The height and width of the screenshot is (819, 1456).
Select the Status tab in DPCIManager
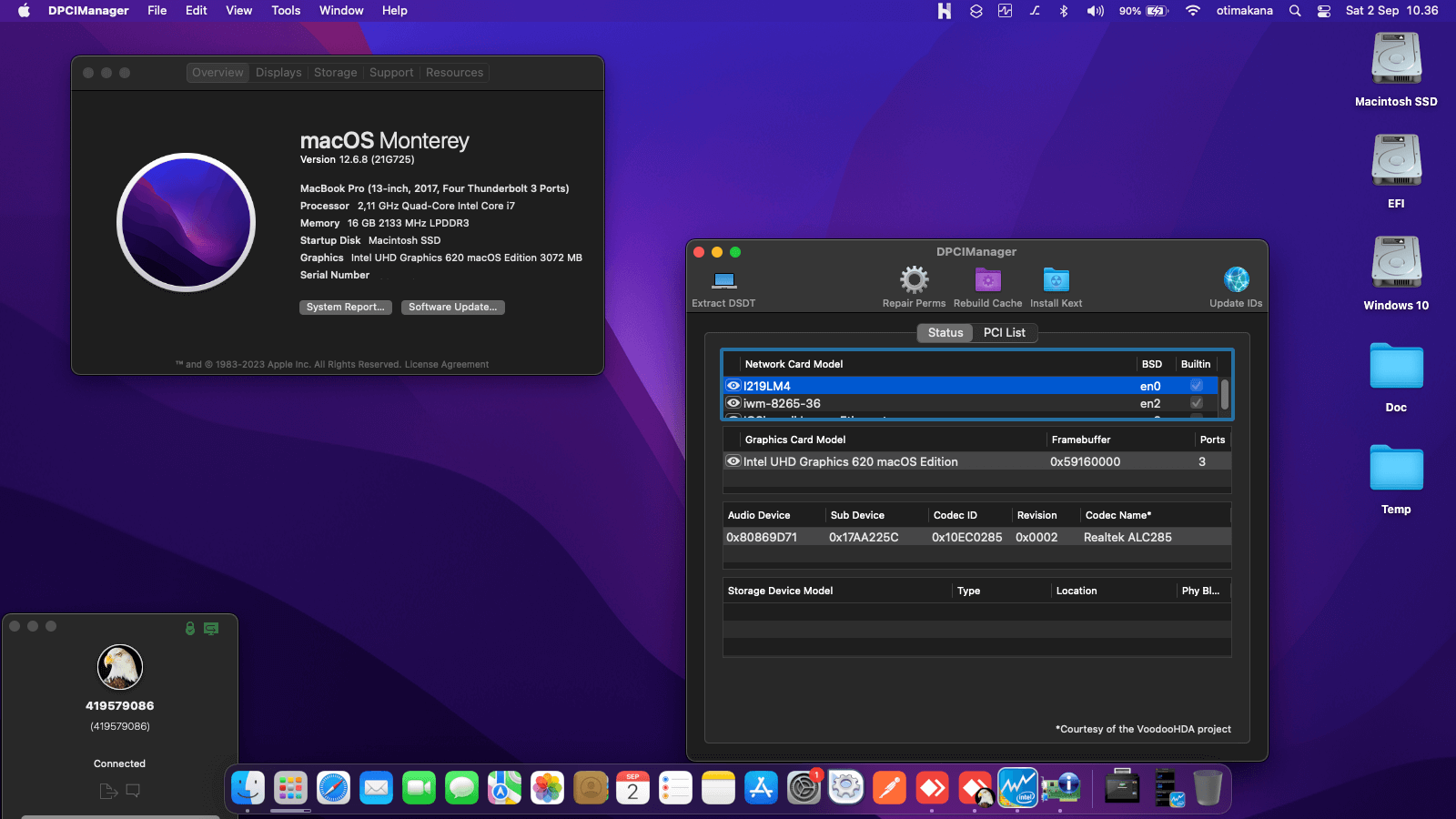tap(945, 333)
